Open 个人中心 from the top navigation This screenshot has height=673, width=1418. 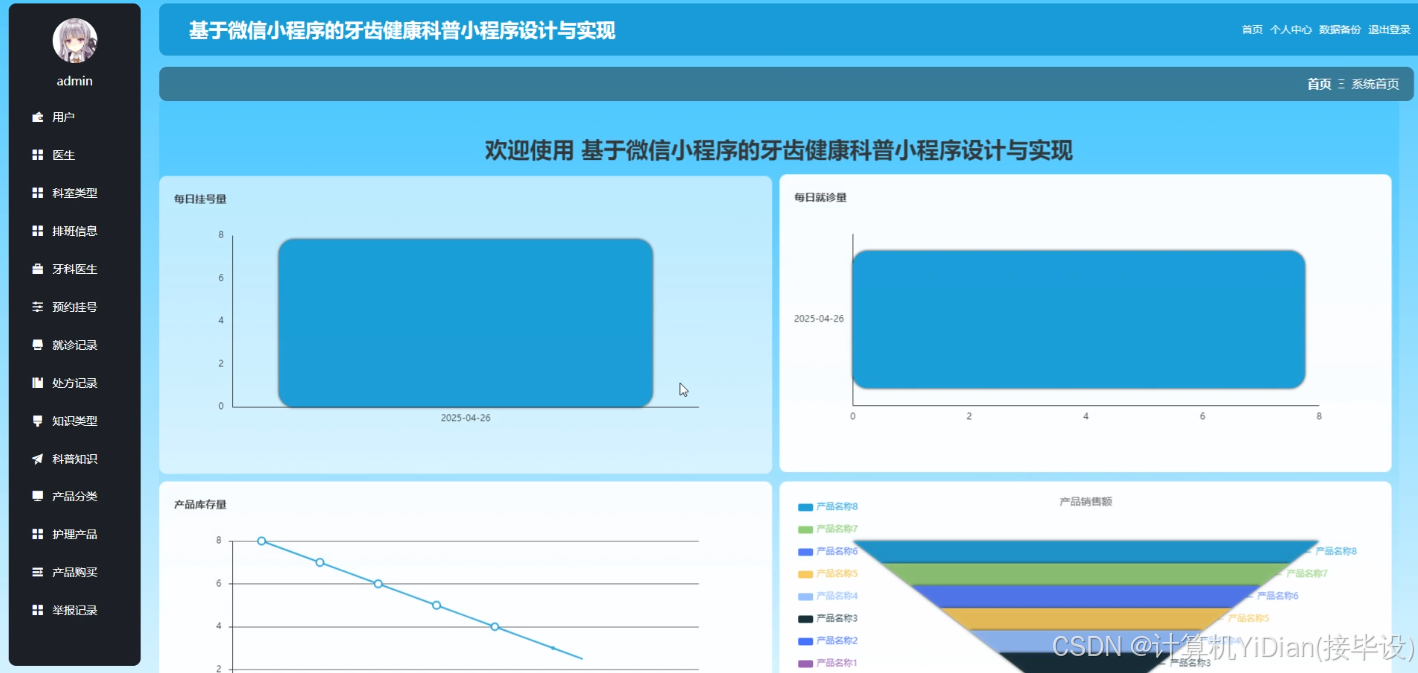(1293, 30)
